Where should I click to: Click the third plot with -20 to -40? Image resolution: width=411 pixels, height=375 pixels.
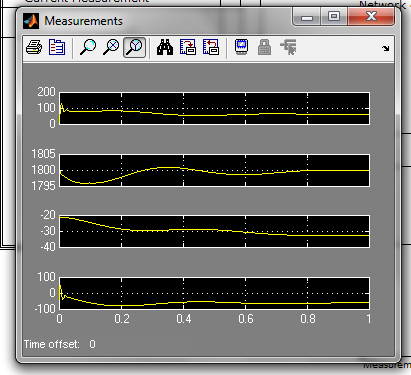pyautogui.click(x=214, y=231)
